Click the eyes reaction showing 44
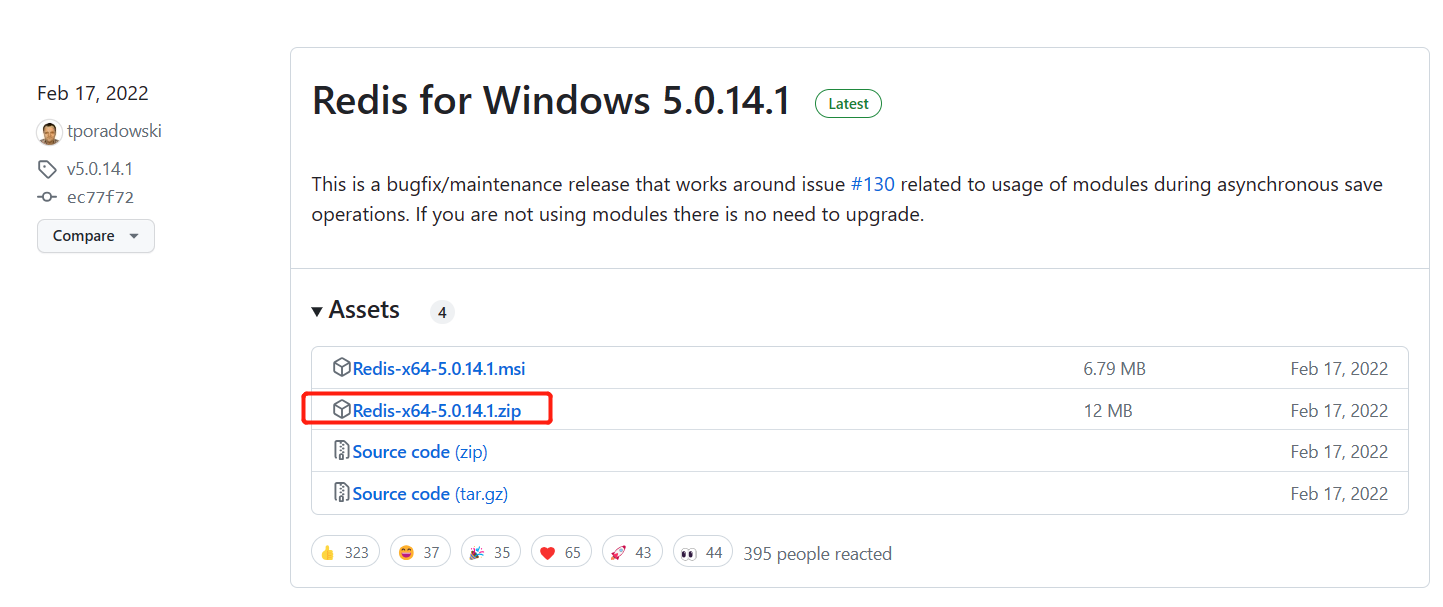1443x607 pixels. click(703, 551)
